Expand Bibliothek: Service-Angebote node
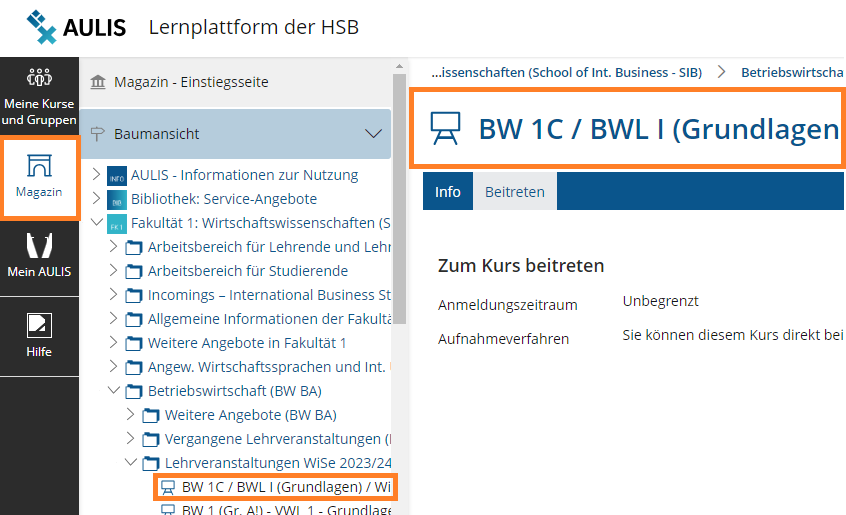846x515 pixels. (x=96, y=198)
